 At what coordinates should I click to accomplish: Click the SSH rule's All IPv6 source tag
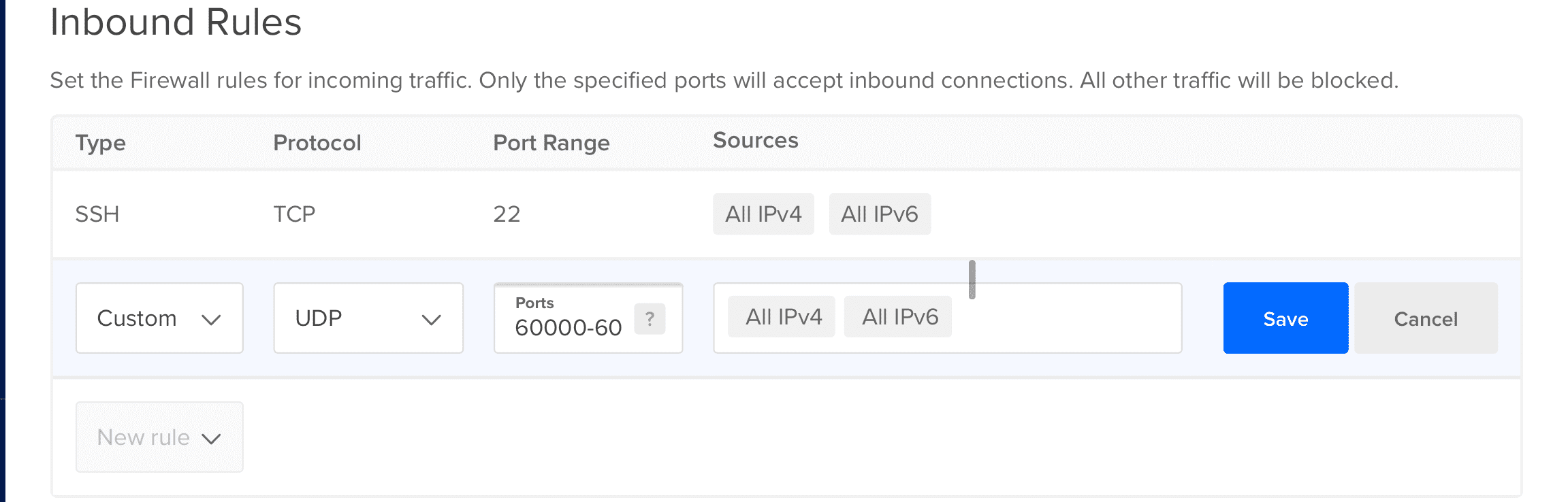[x=880, y=214]
